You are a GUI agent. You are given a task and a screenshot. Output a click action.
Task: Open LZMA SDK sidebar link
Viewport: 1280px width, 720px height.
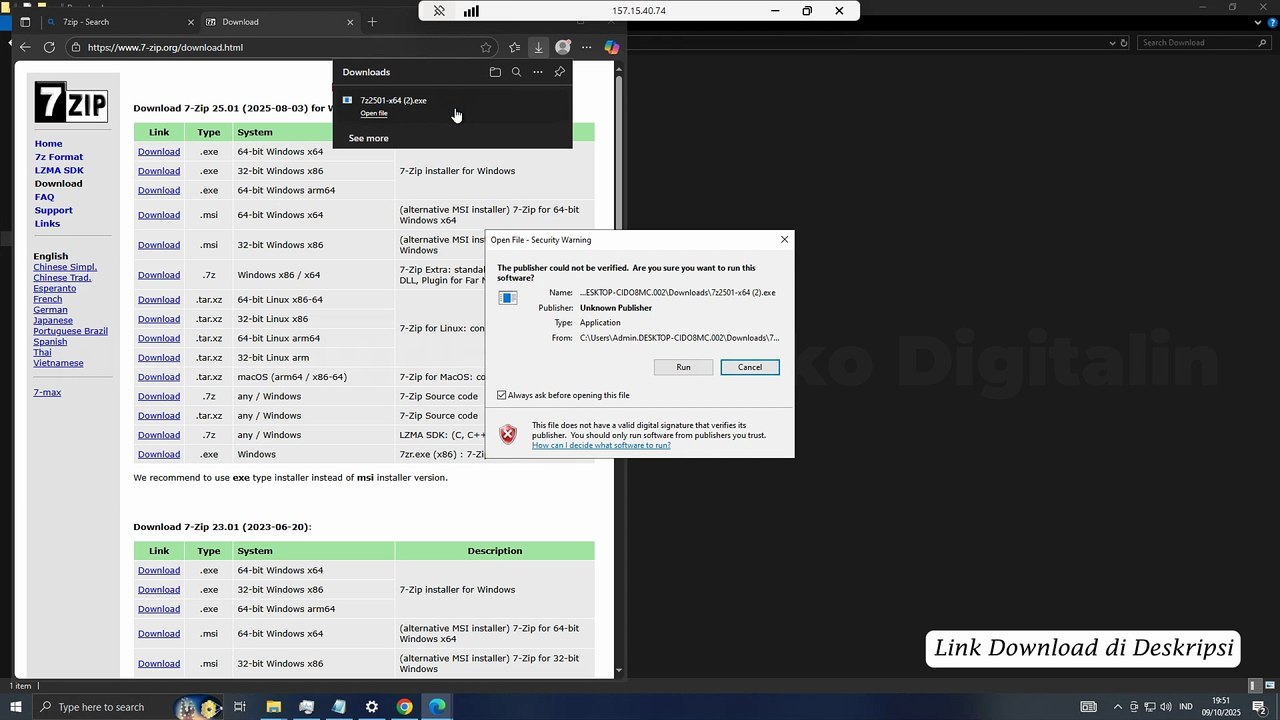point(59,170)
